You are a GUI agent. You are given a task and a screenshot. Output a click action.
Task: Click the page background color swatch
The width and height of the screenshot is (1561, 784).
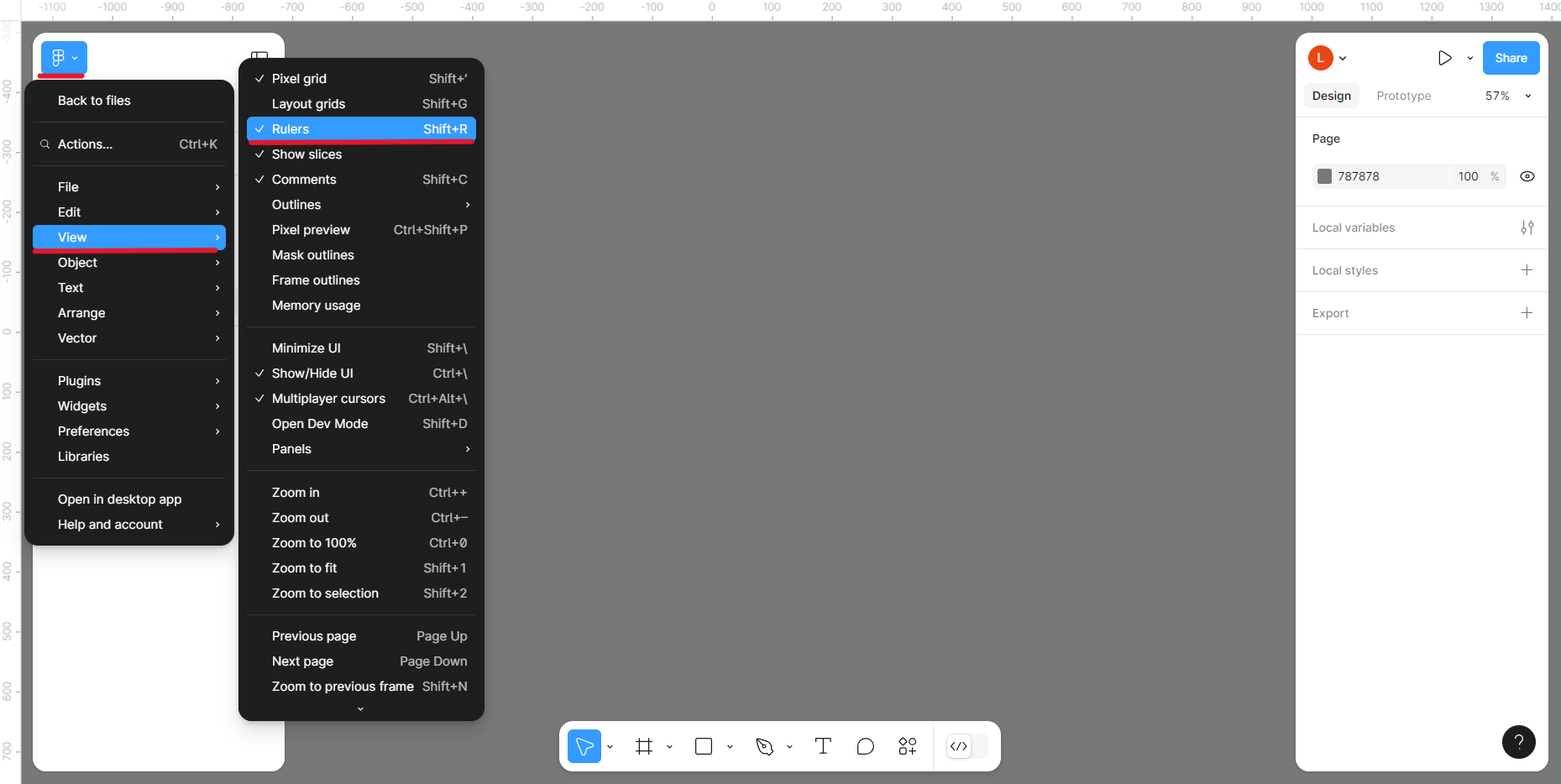pos(1324,176)
